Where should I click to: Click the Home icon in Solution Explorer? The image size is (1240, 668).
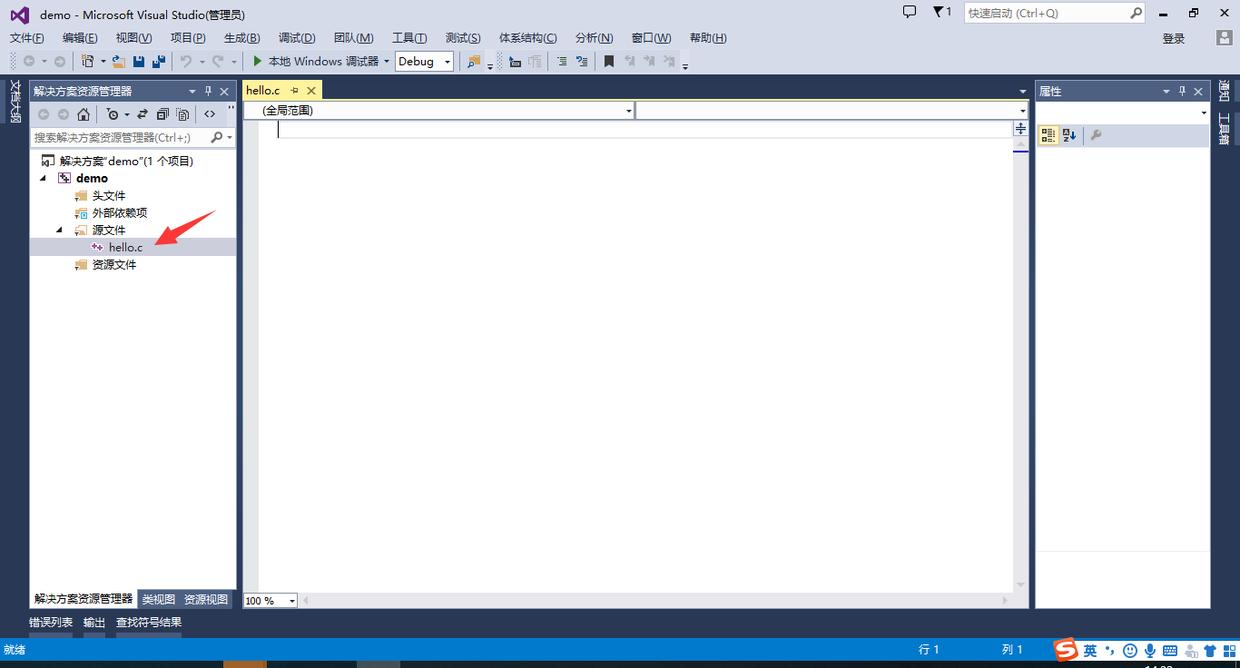tap(84, 114)
